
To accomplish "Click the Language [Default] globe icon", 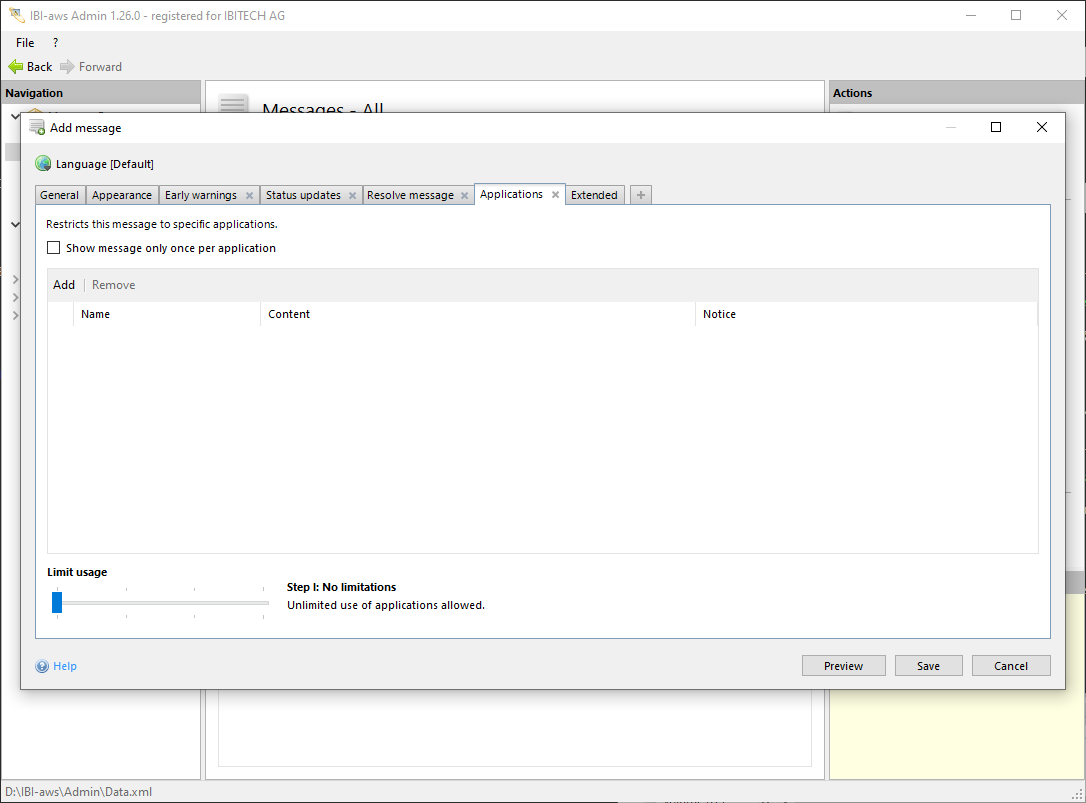I will (43, 164).
